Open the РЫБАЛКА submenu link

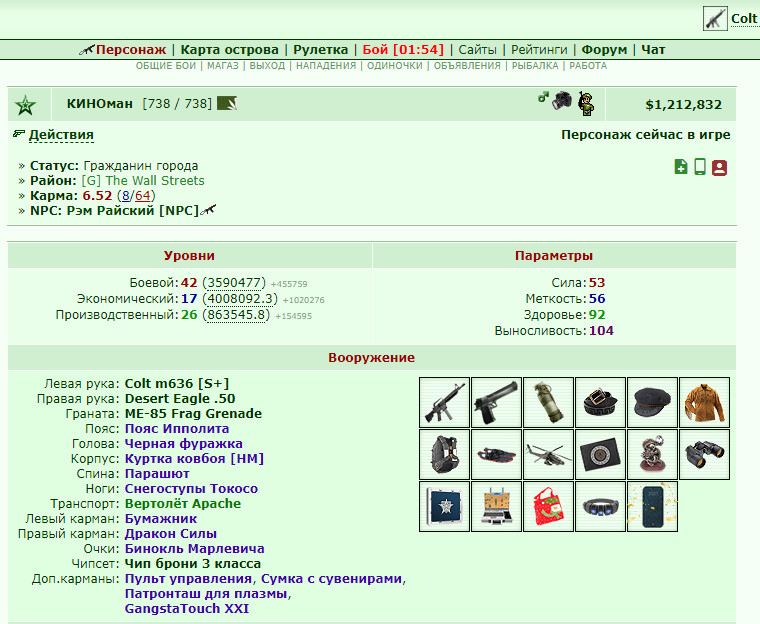pos(535,66)
